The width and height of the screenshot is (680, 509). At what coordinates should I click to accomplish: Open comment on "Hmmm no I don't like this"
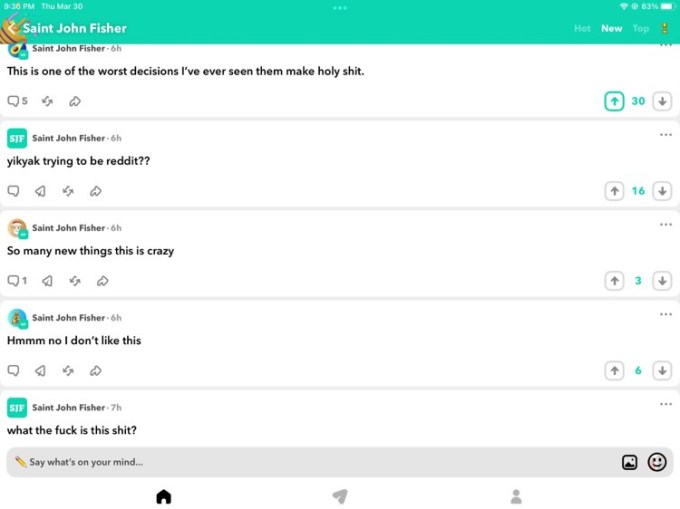(x=13, y=371)
